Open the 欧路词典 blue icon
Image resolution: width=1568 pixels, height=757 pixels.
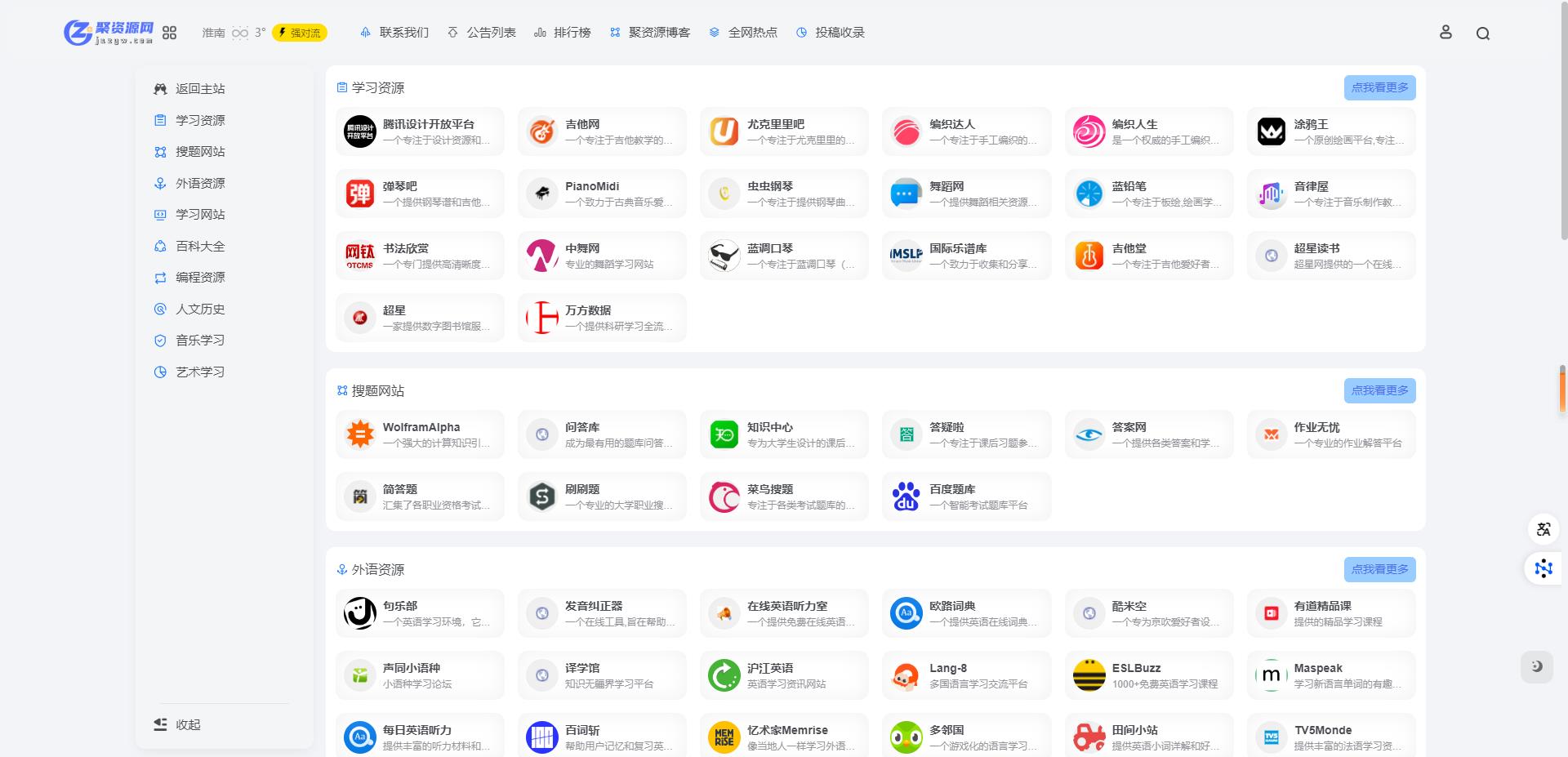click(906, 613)
